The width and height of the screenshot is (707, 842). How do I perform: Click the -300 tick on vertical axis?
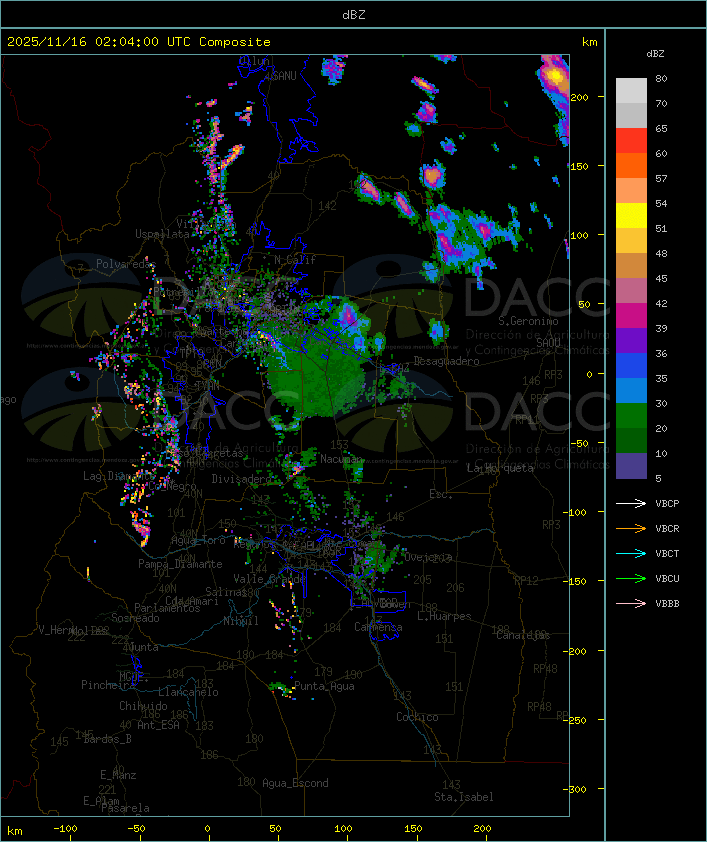577,789
